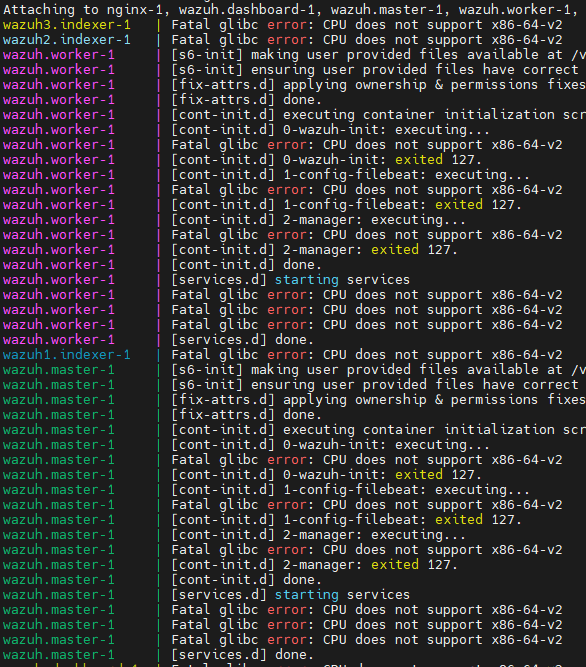Click the wazuh3.indexer-1 container name
586x667 pixels.
[x=67, y=25]
